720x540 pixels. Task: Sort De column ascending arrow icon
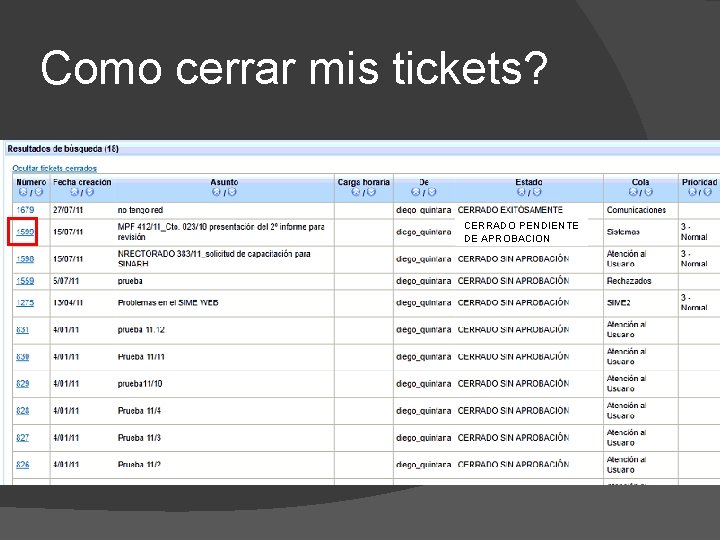(416, 192)
